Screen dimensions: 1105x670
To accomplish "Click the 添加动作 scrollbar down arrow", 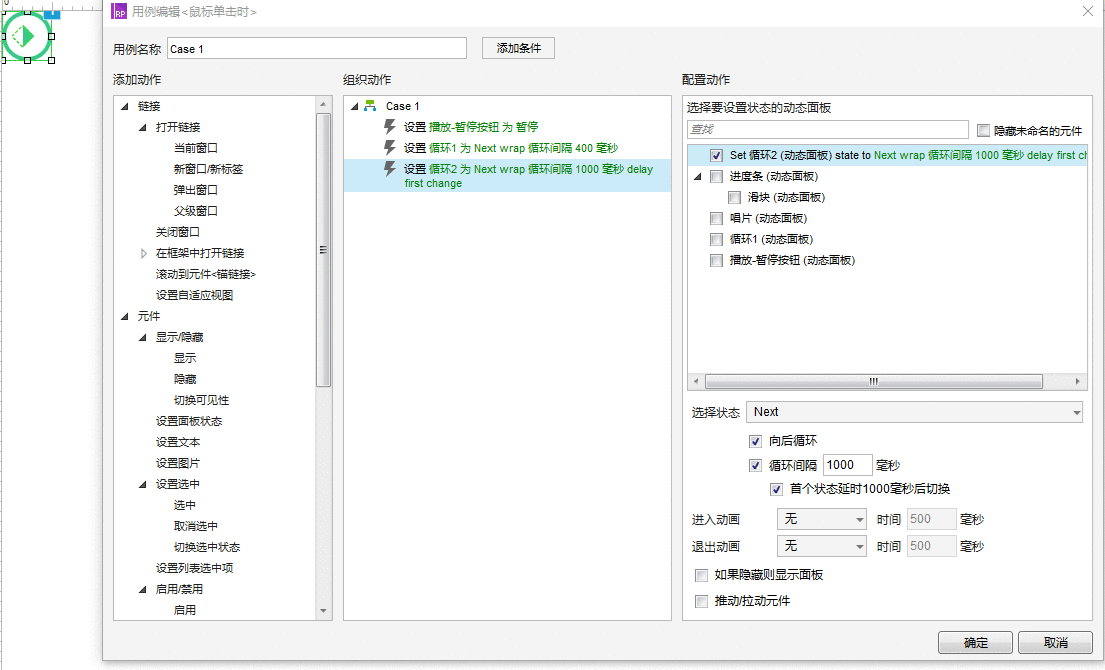I will pos(323,611).
